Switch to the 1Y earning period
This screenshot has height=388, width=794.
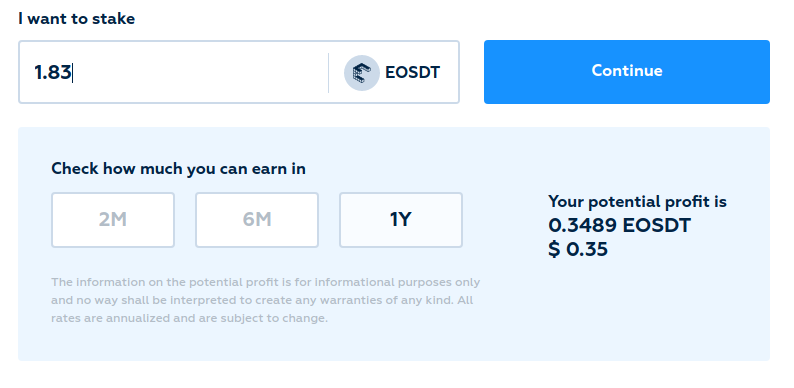(x=401, y=220)
